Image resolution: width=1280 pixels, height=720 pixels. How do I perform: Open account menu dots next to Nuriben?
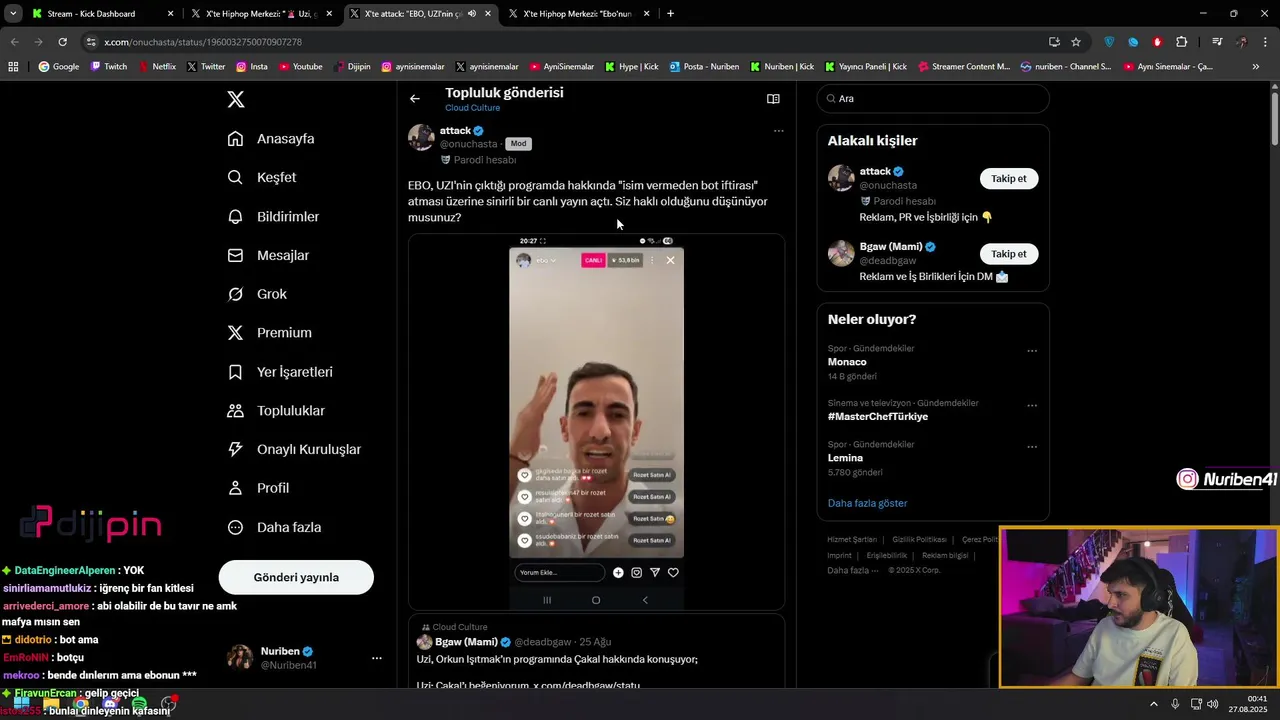(377, 658)
